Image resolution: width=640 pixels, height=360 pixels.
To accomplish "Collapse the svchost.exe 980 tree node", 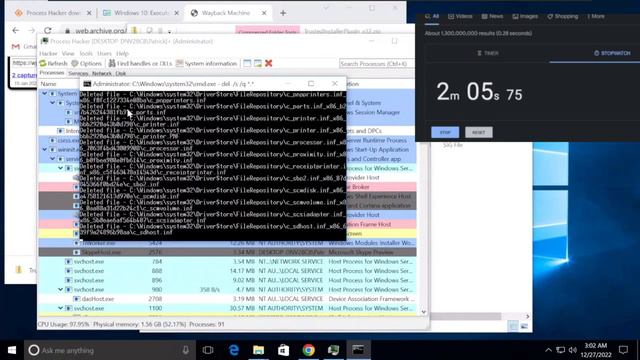I will pyautogui.click(x=60, y=289).
